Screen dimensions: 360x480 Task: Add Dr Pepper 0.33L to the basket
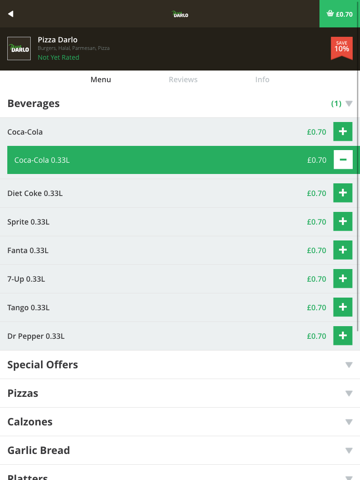coord(343,336)
